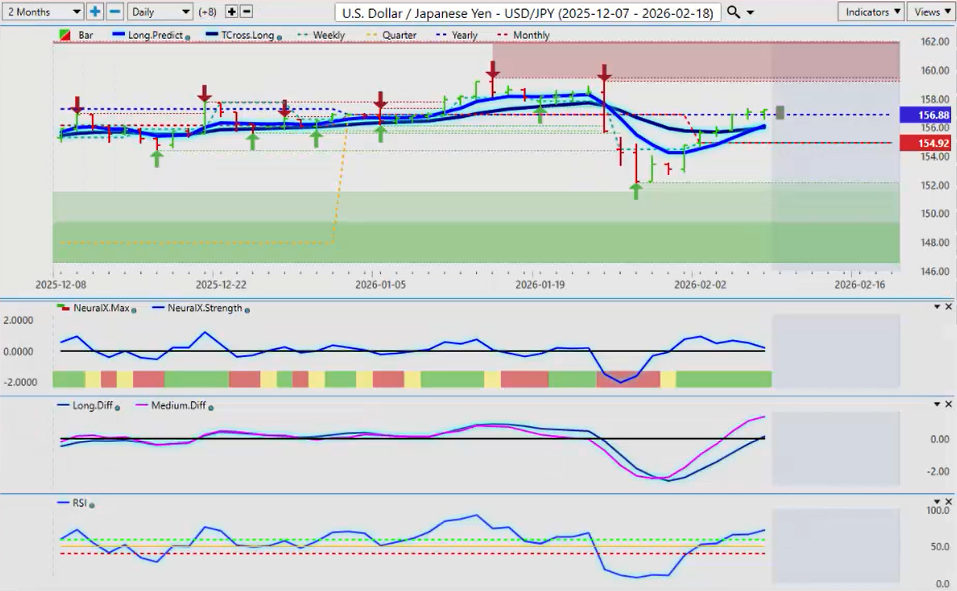Click the blue 156.88 price marker

pyautogui.click(x=927, y=114)
